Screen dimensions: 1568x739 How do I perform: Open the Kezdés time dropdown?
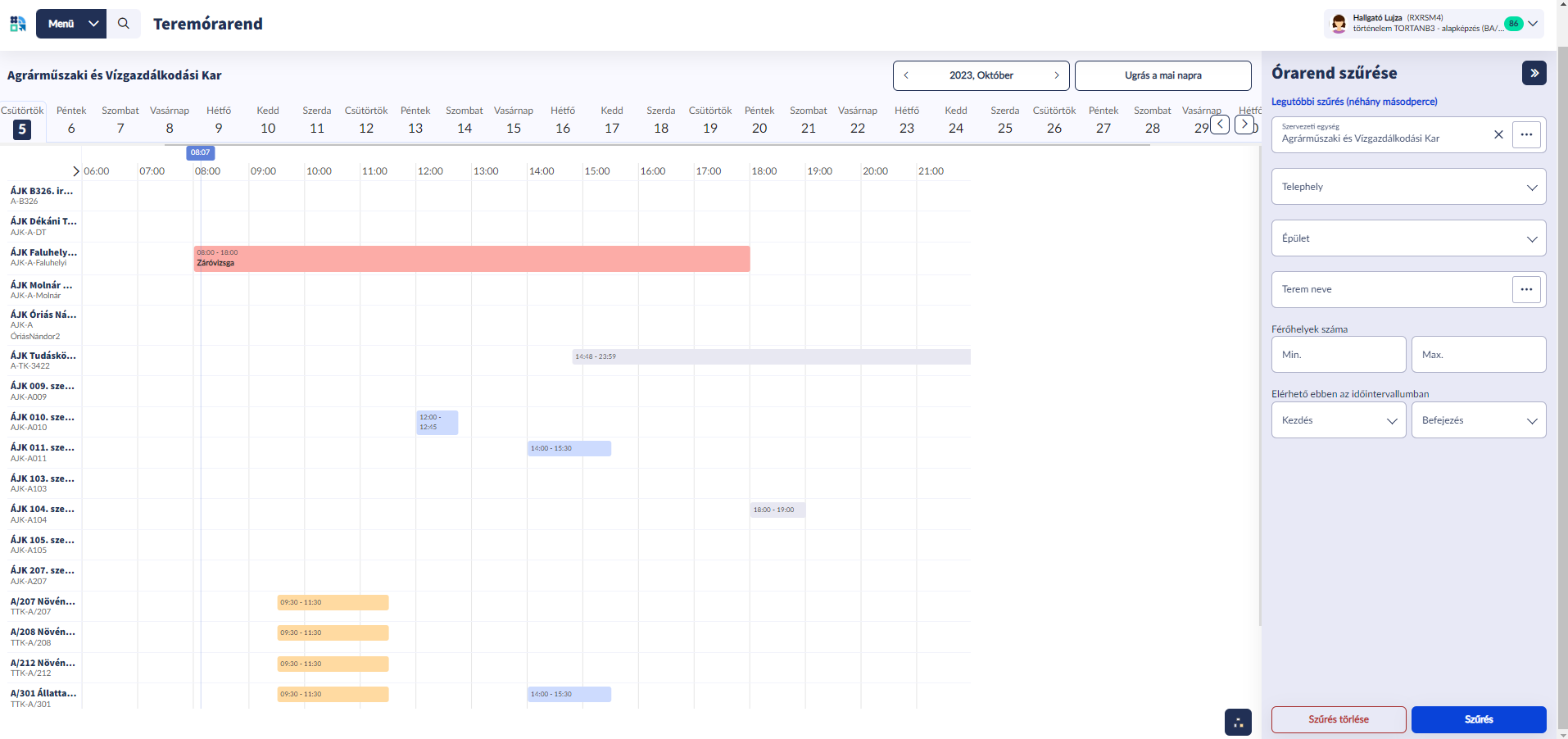point(1339,420)
